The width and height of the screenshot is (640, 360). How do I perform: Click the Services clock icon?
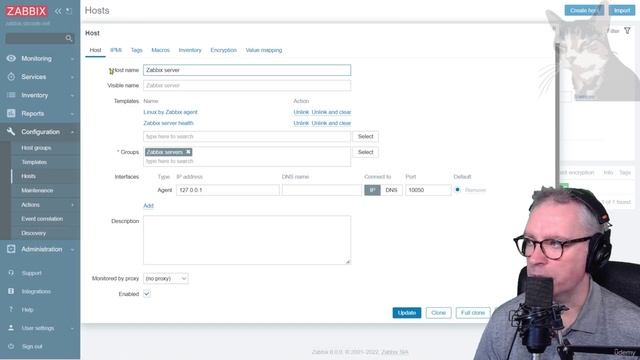[x=11, y=77]
